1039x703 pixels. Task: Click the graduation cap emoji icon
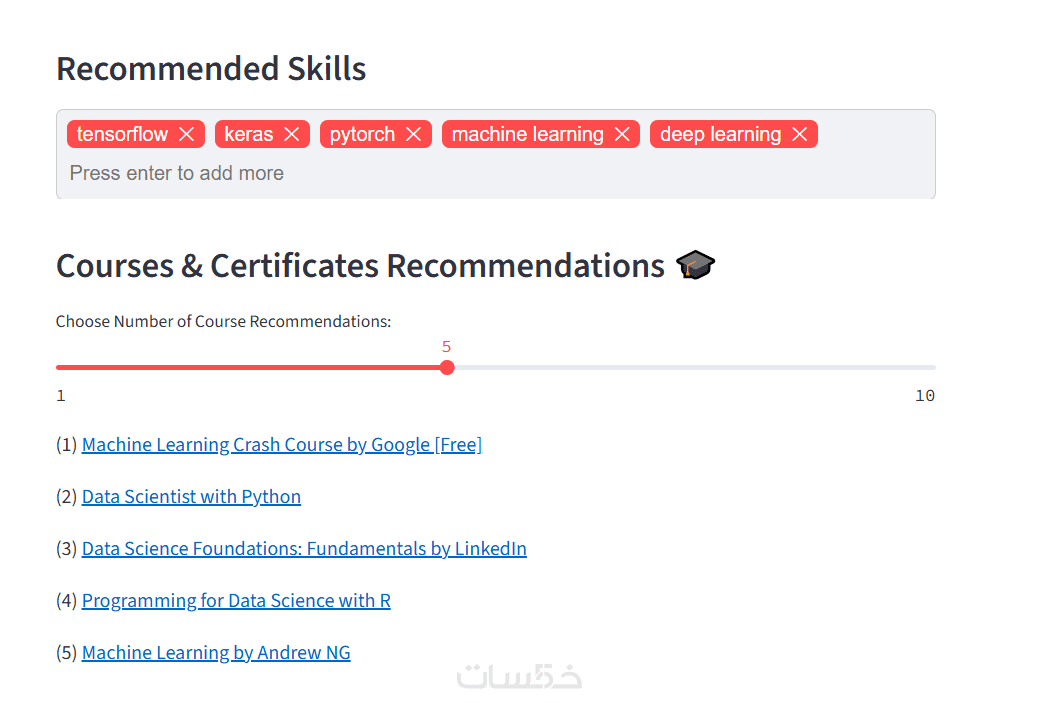(x=696, y=266)
